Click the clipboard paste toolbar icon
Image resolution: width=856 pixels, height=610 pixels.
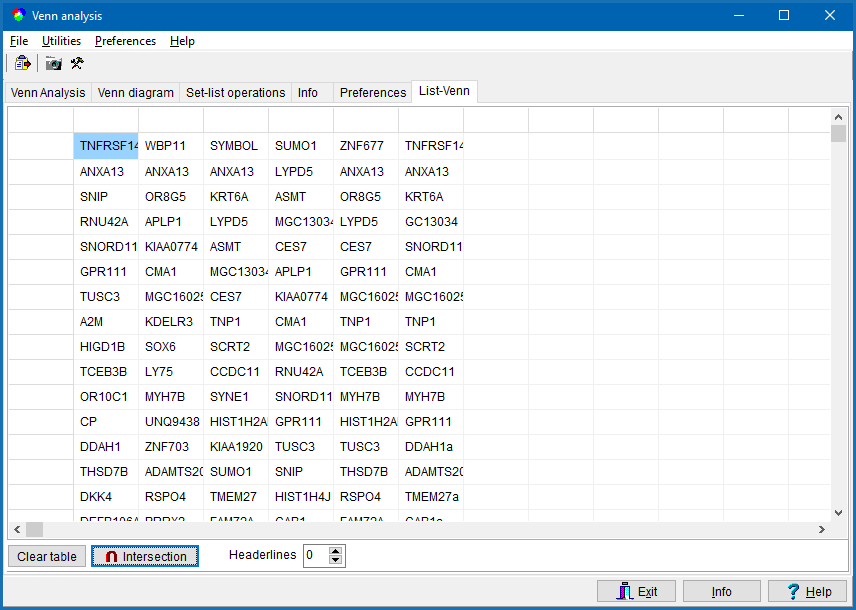22,63
